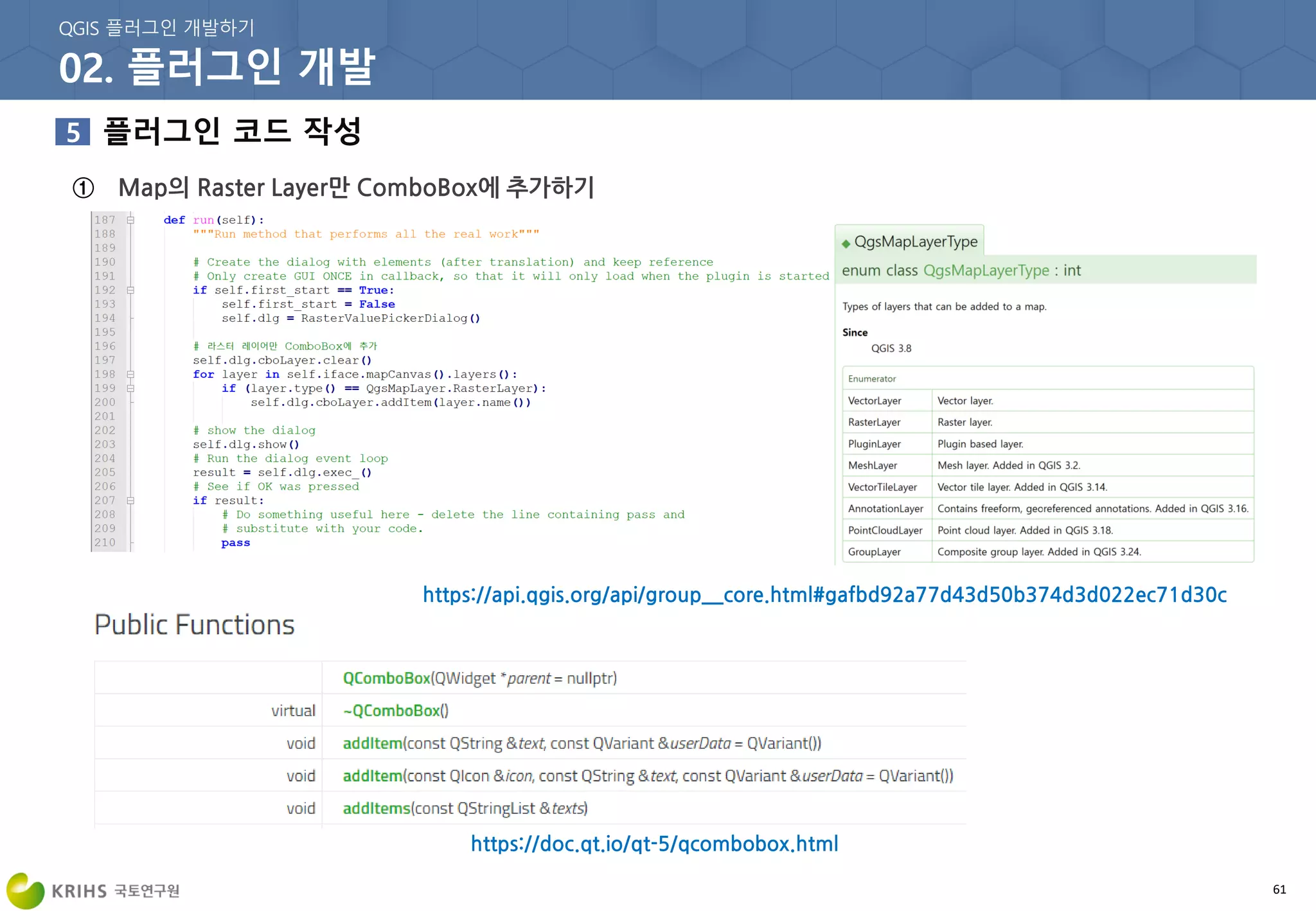Click the AnnotationLayer enumerator cell
The width and height of the screenshot is (1316, 911).
click(x=887, y=509)
